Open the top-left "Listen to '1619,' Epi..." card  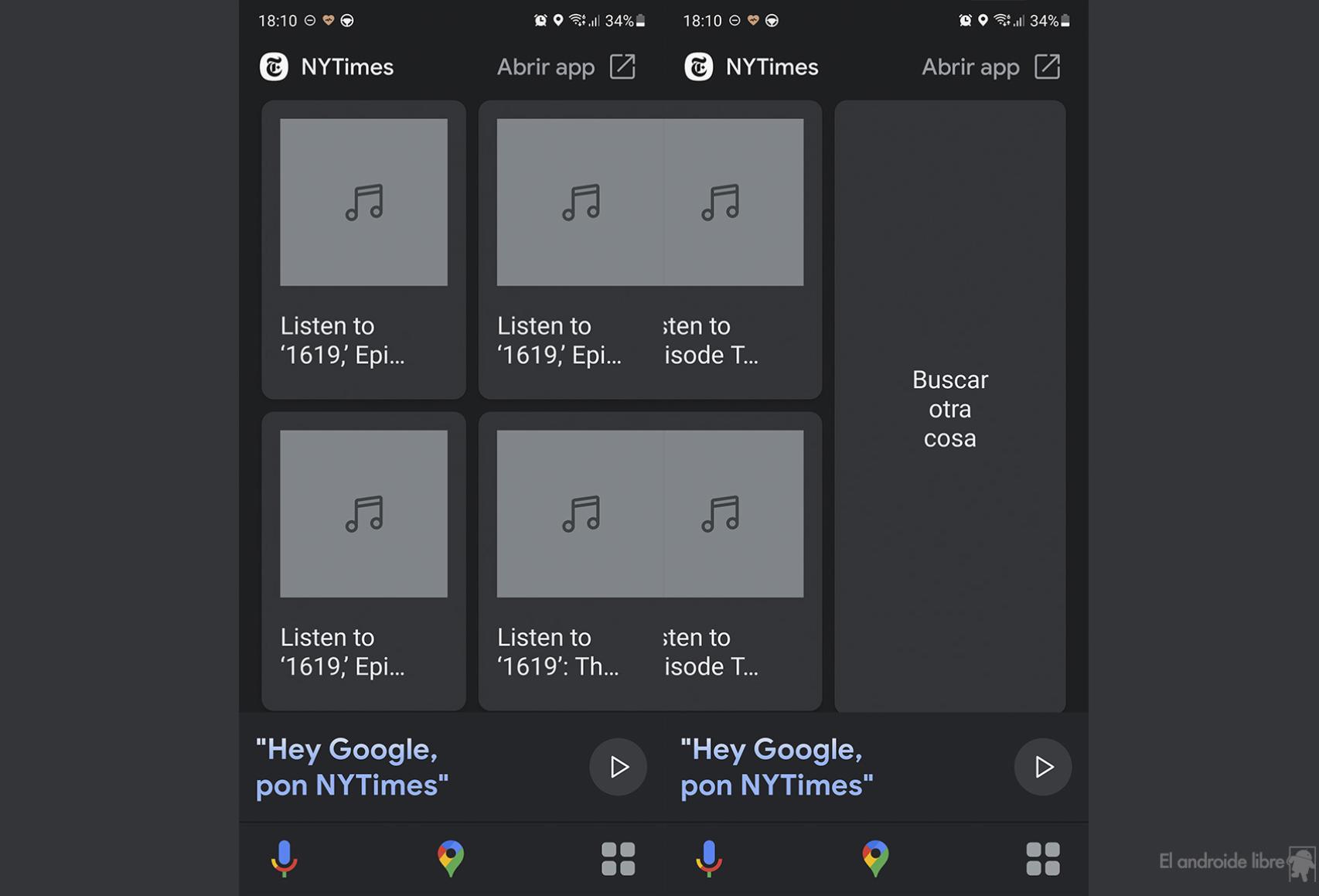363,250
